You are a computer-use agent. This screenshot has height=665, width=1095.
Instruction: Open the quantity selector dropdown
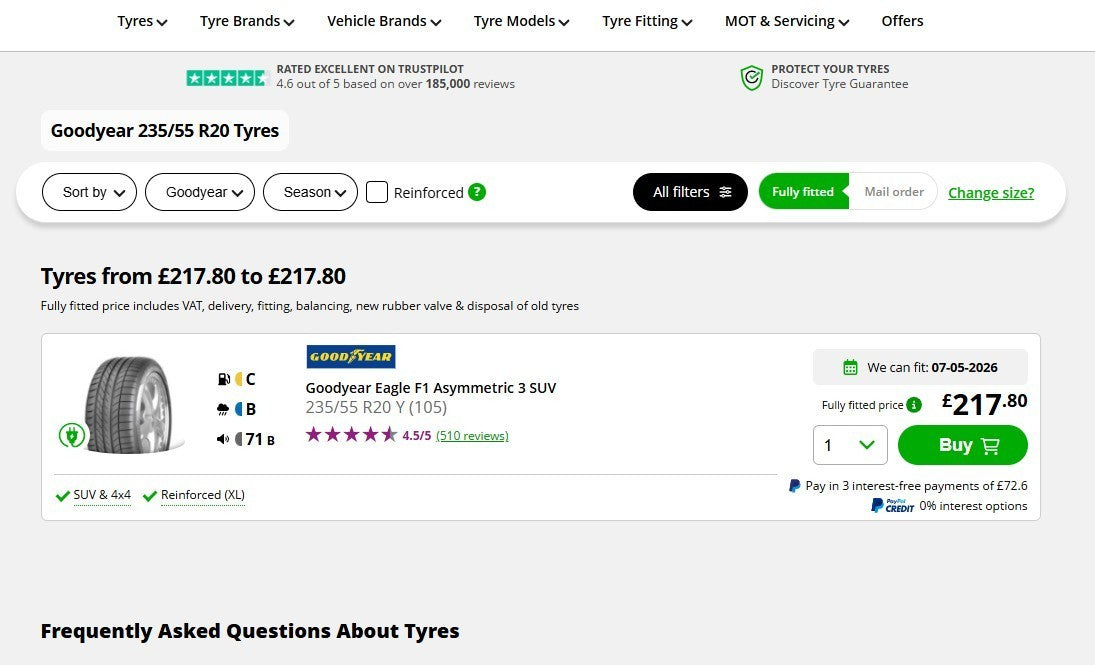pos(850,445)
